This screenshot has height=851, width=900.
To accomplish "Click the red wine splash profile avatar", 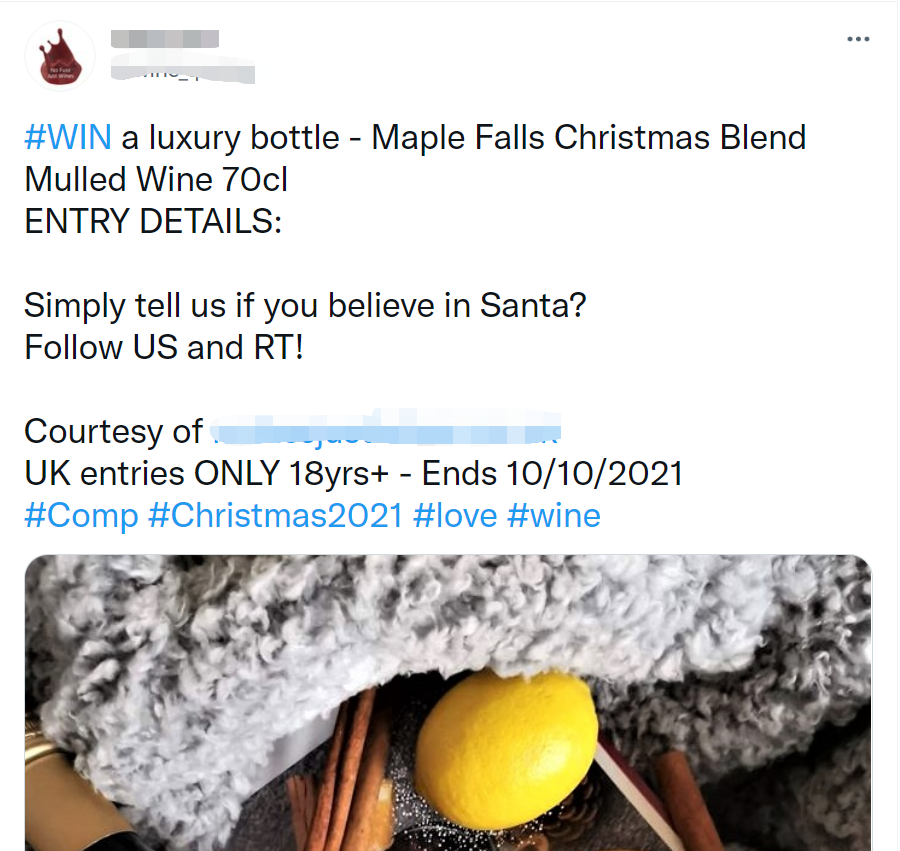I will pyautogui.click(x=59, y=55).
